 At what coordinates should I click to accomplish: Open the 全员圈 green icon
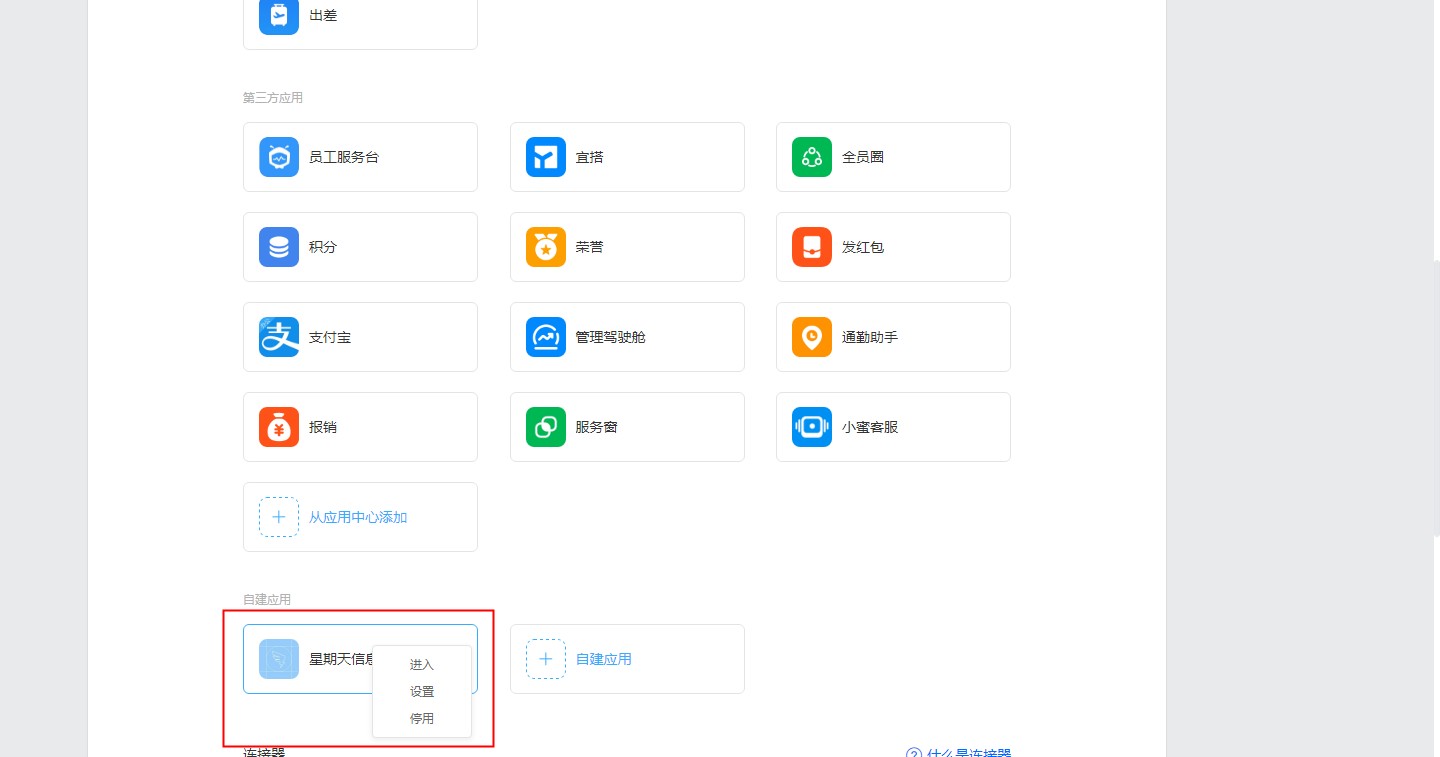(x=811, y=157)
